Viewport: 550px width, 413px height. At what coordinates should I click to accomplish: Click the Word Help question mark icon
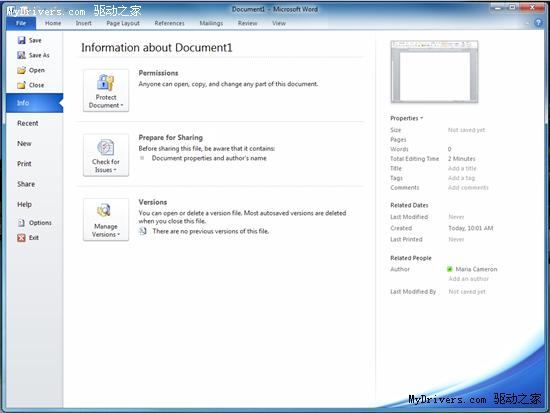tap(538, 23)
